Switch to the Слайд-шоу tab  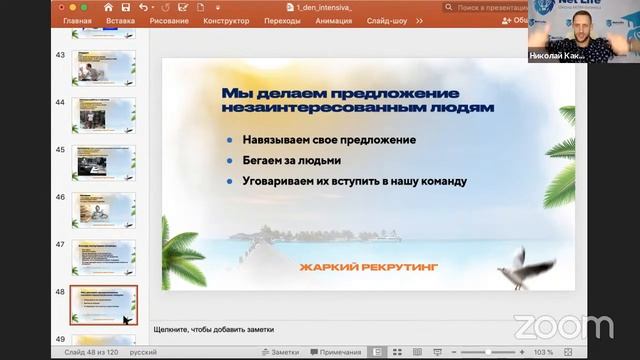click(x=387, y=21)
